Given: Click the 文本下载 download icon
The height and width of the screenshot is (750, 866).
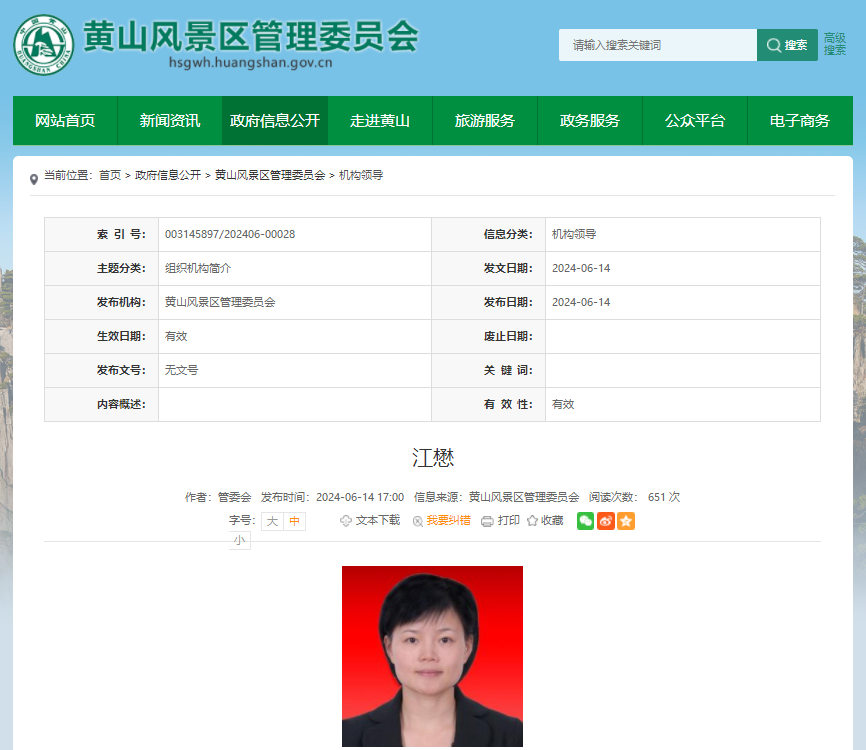Looking at the screenshot, I should pyautogui.click(x=347, y=521).
